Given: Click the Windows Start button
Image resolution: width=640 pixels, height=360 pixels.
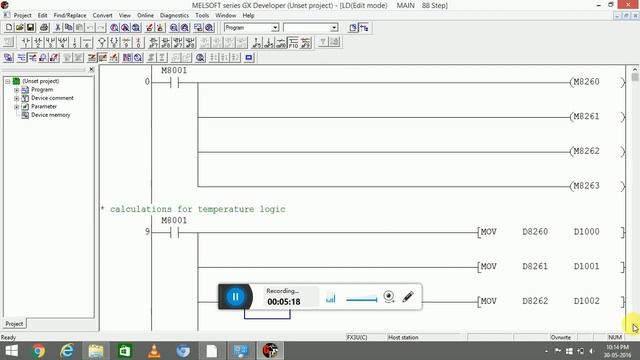Looking at the screenshot, I should tap(11, 351).
